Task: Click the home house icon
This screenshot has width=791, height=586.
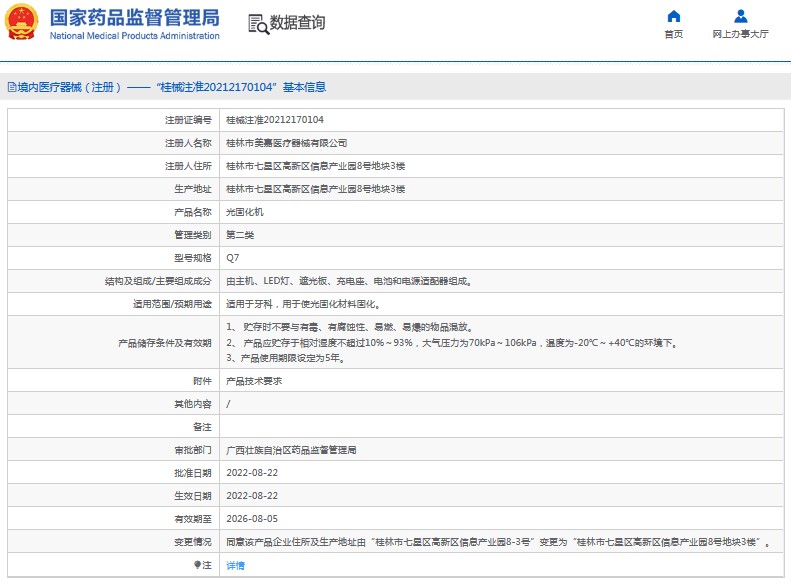Action: (x=674, y=16)
